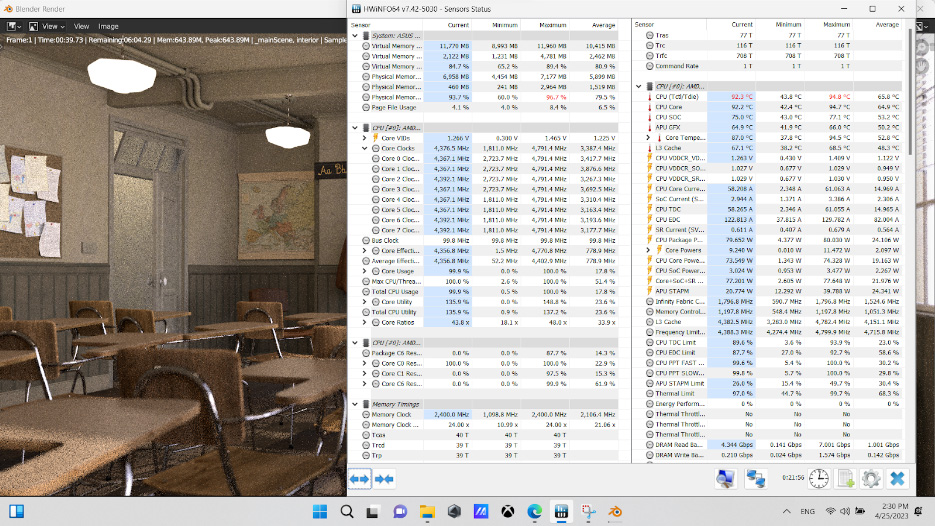Open the Image menu in Blender Render

(x=108, y=26)
